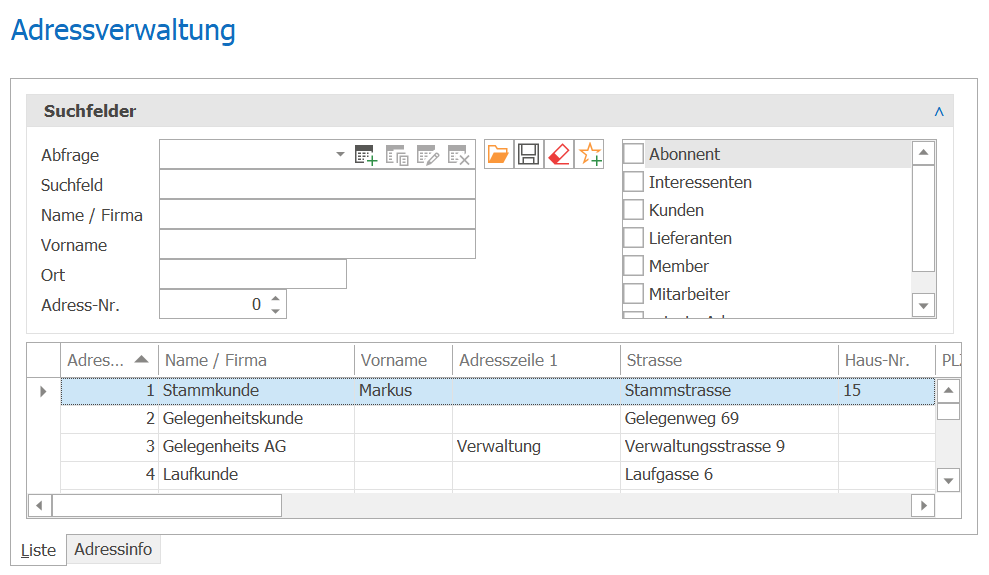Screen dimensions: 989x575
Task: Click the edit query pencil icon
Action: [428, 154]
